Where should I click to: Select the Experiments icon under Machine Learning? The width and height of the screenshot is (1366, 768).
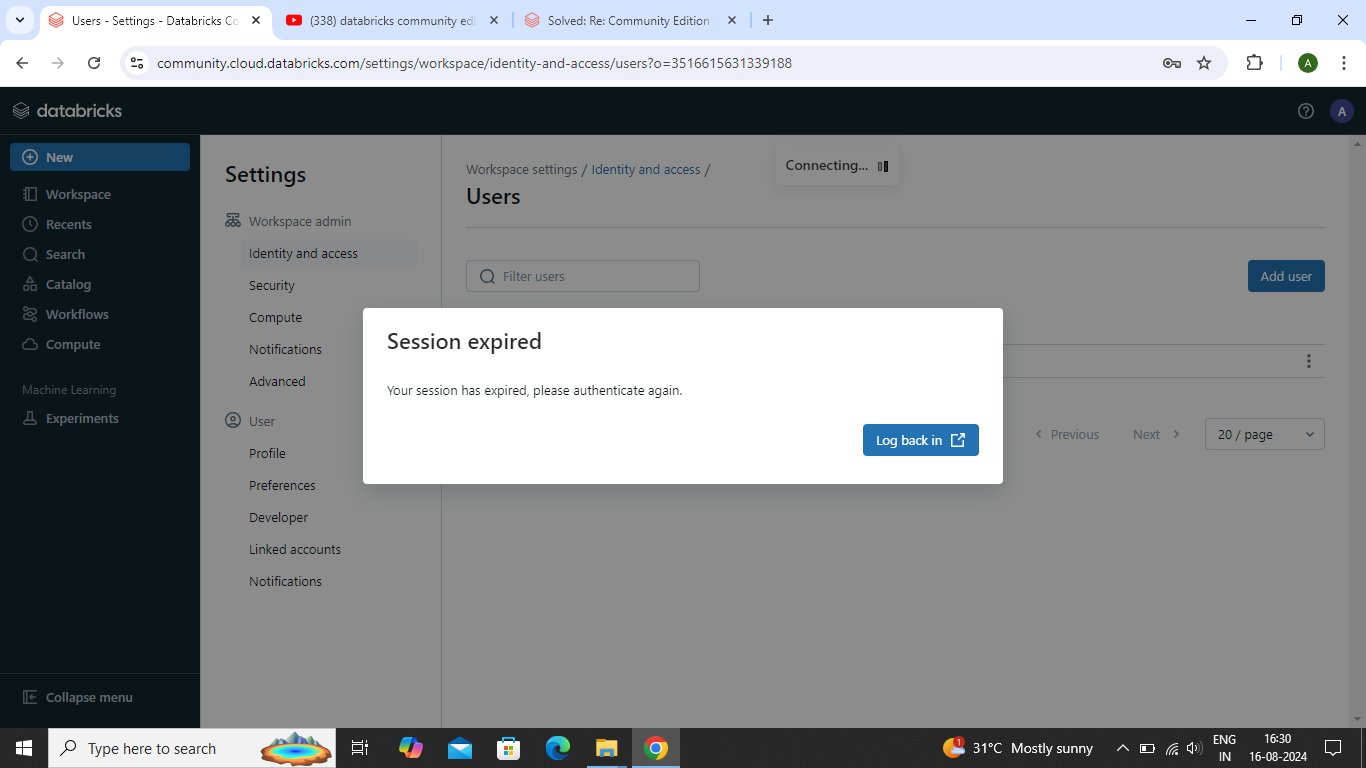pos(81,418)
